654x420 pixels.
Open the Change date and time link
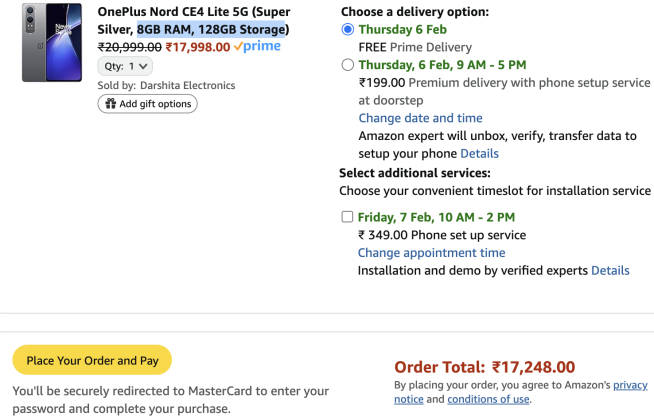420,118
